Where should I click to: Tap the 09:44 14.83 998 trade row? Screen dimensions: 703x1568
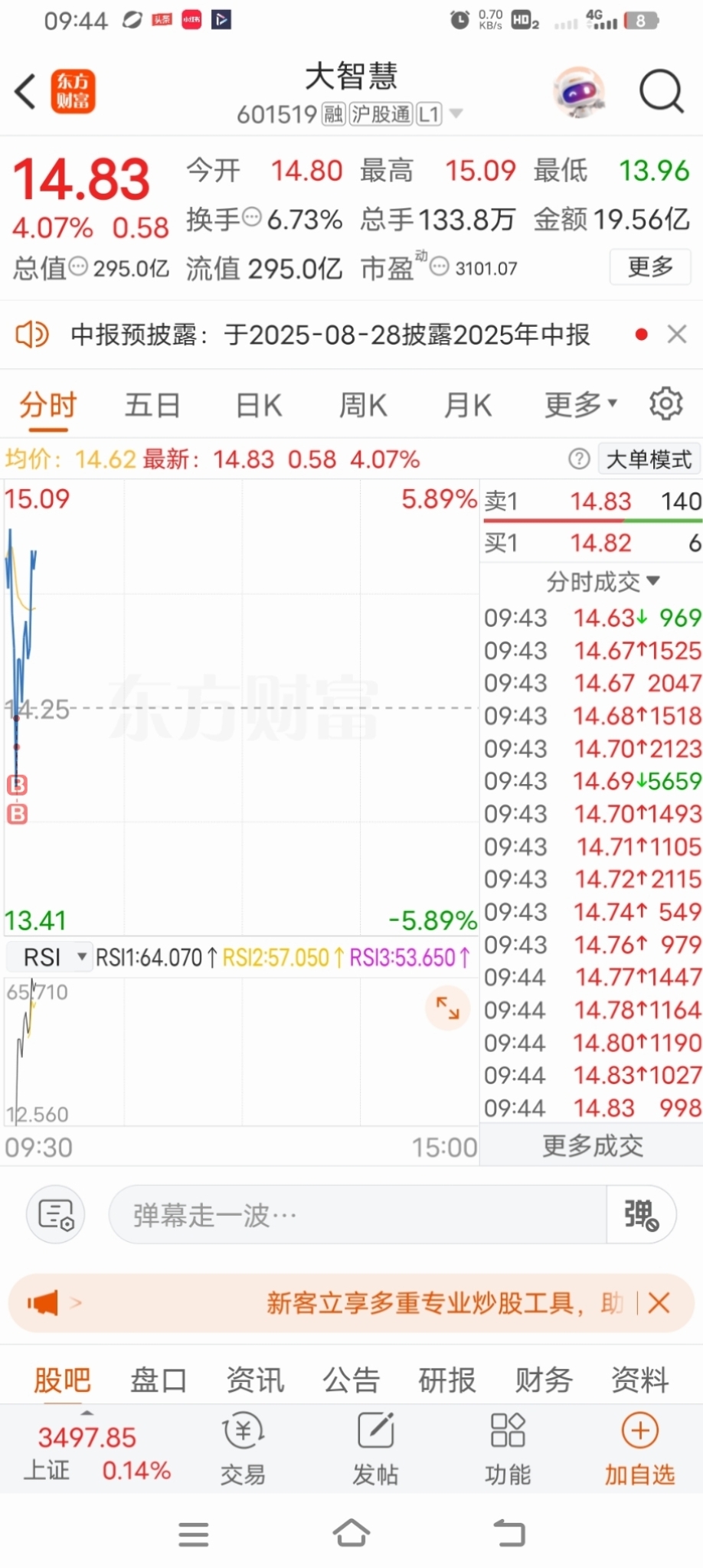pyautogui.click(x=592, y=1108)
